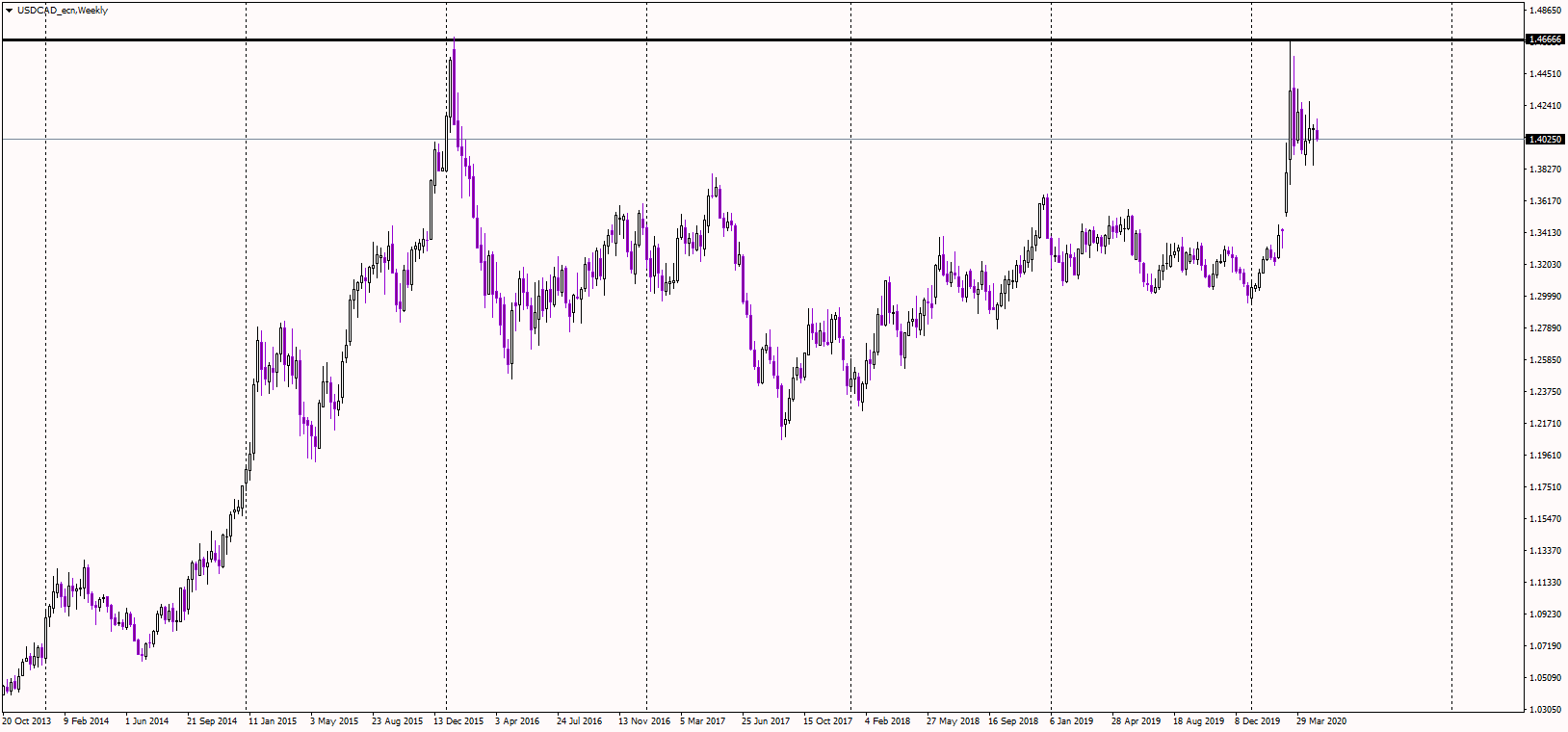This screenshot has width=1568, height=732.
Task: Click the 20 Oct 2013 date label
Action: 26,721
